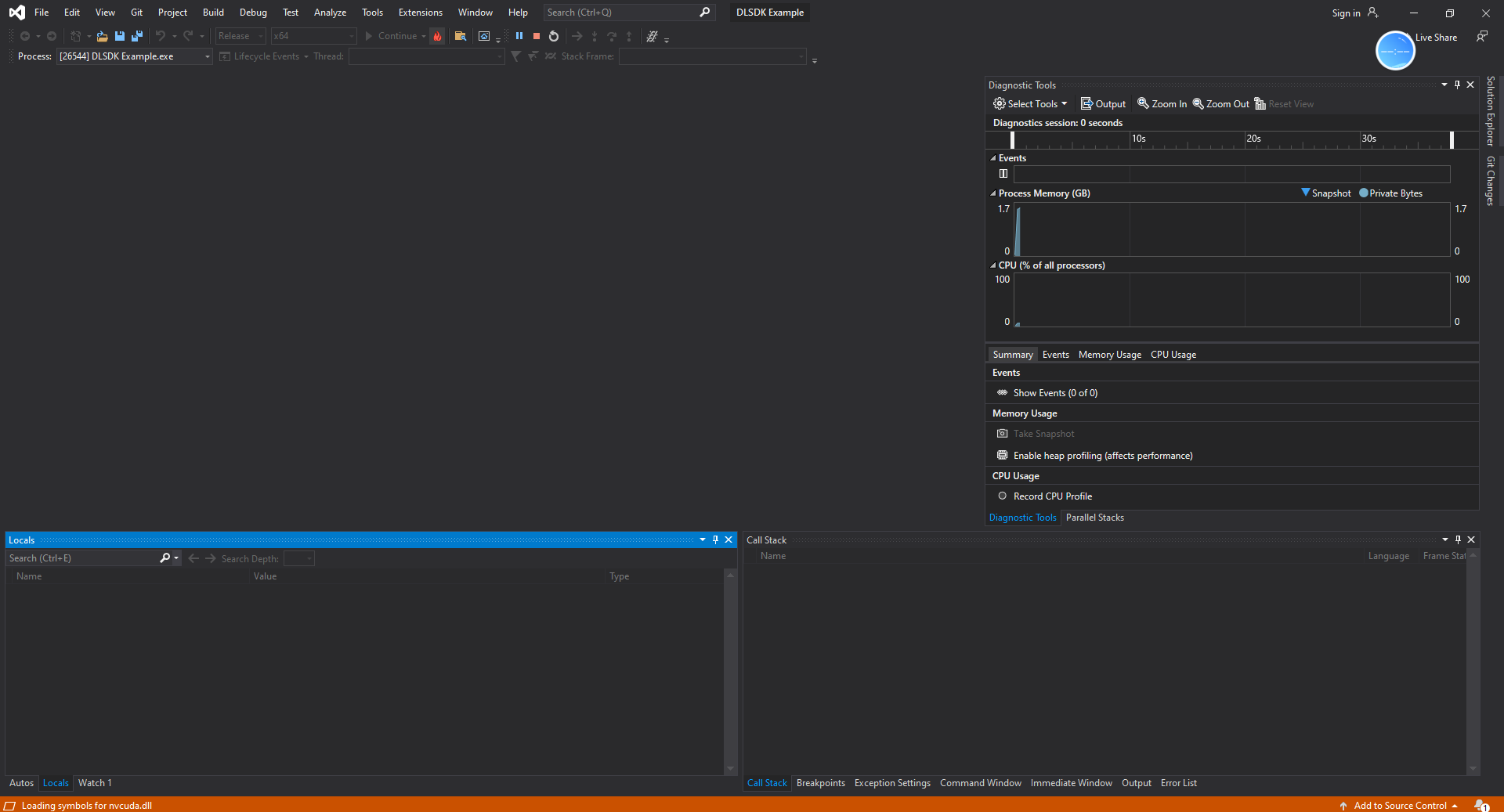Click Sign in link
This screenshot has height=812, width=1504.
pos(1346,13)
